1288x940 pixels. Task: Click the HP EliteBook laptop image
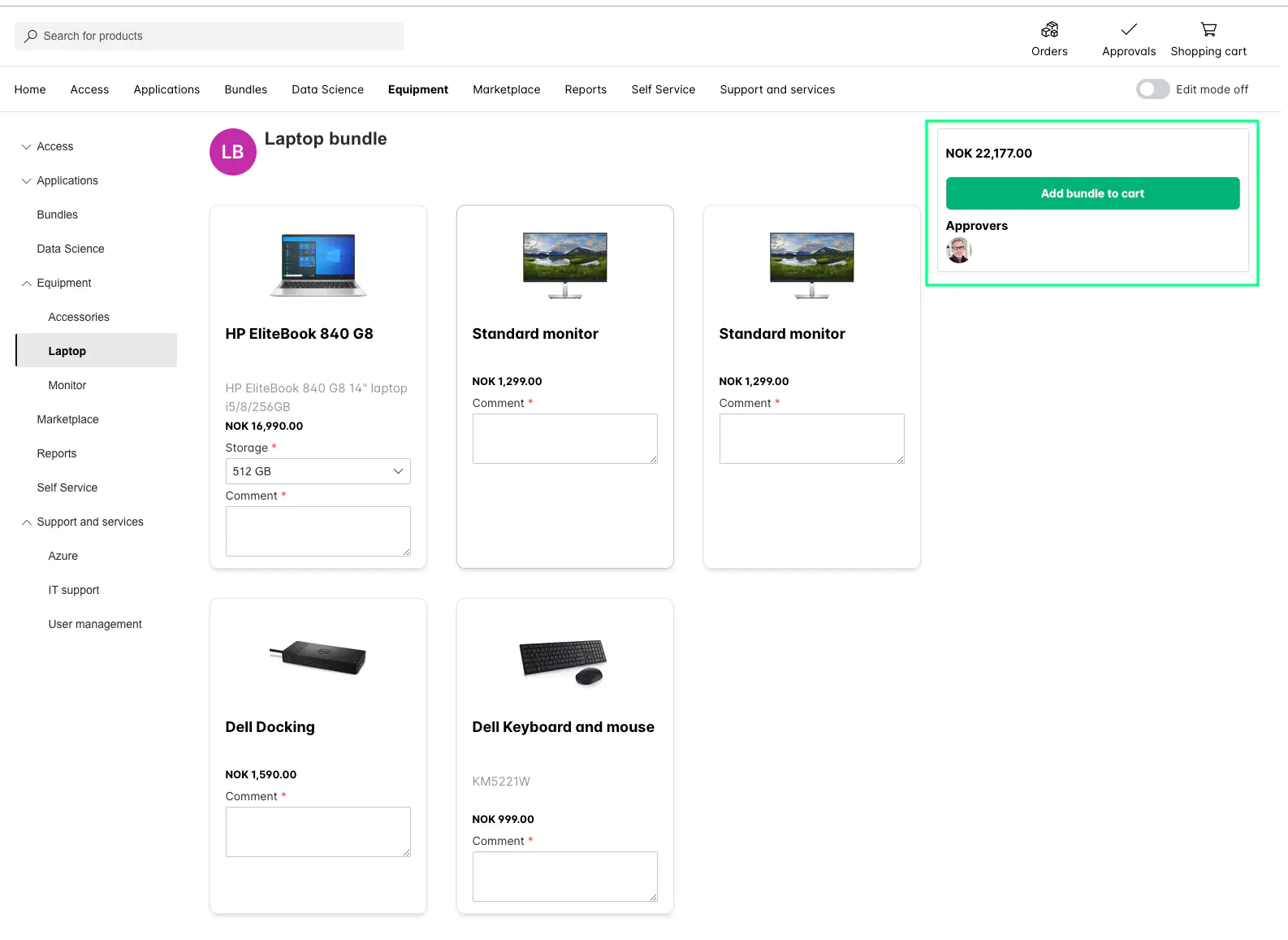tap(318, 265)
